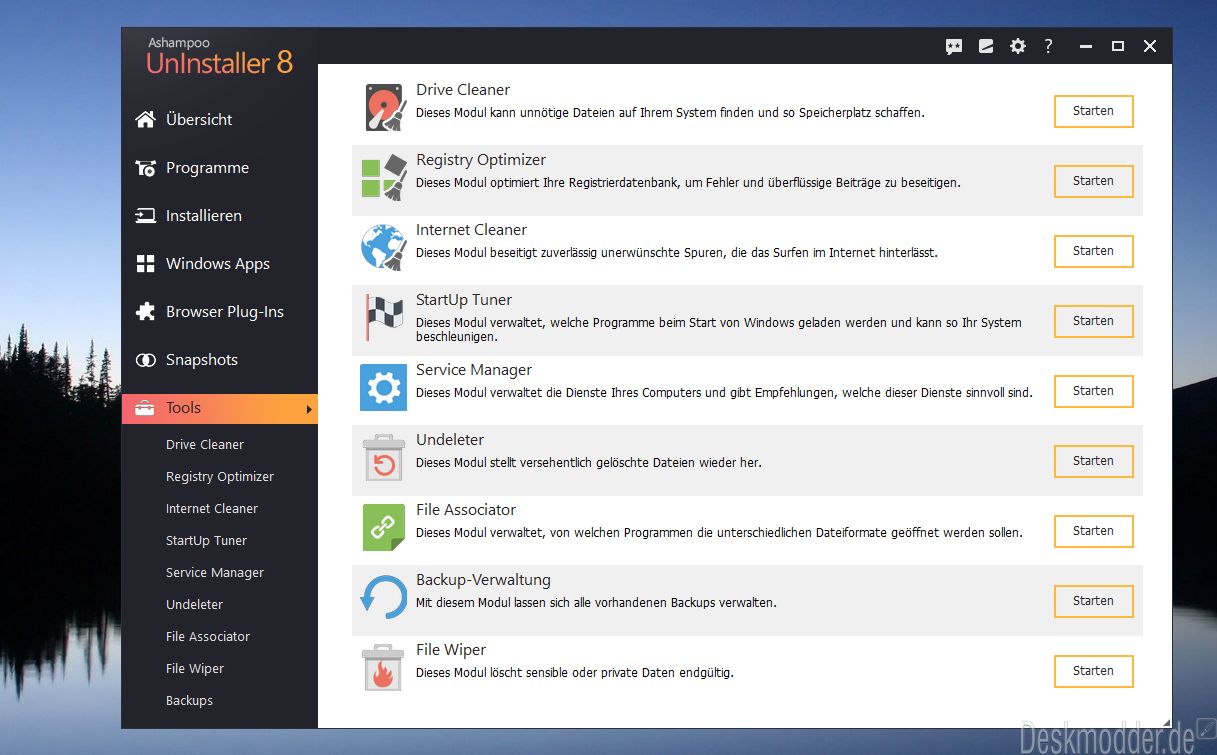
Task: Click the StartUp Tuner checkered flag icon
Action: tap(384, 318)
